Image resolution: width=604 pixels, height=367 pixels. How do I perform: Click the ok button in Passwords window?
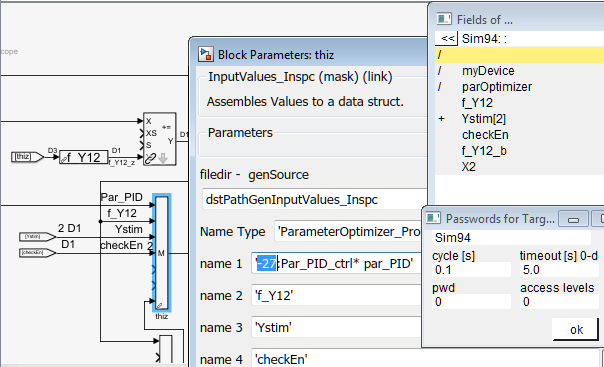pos(576,330)
